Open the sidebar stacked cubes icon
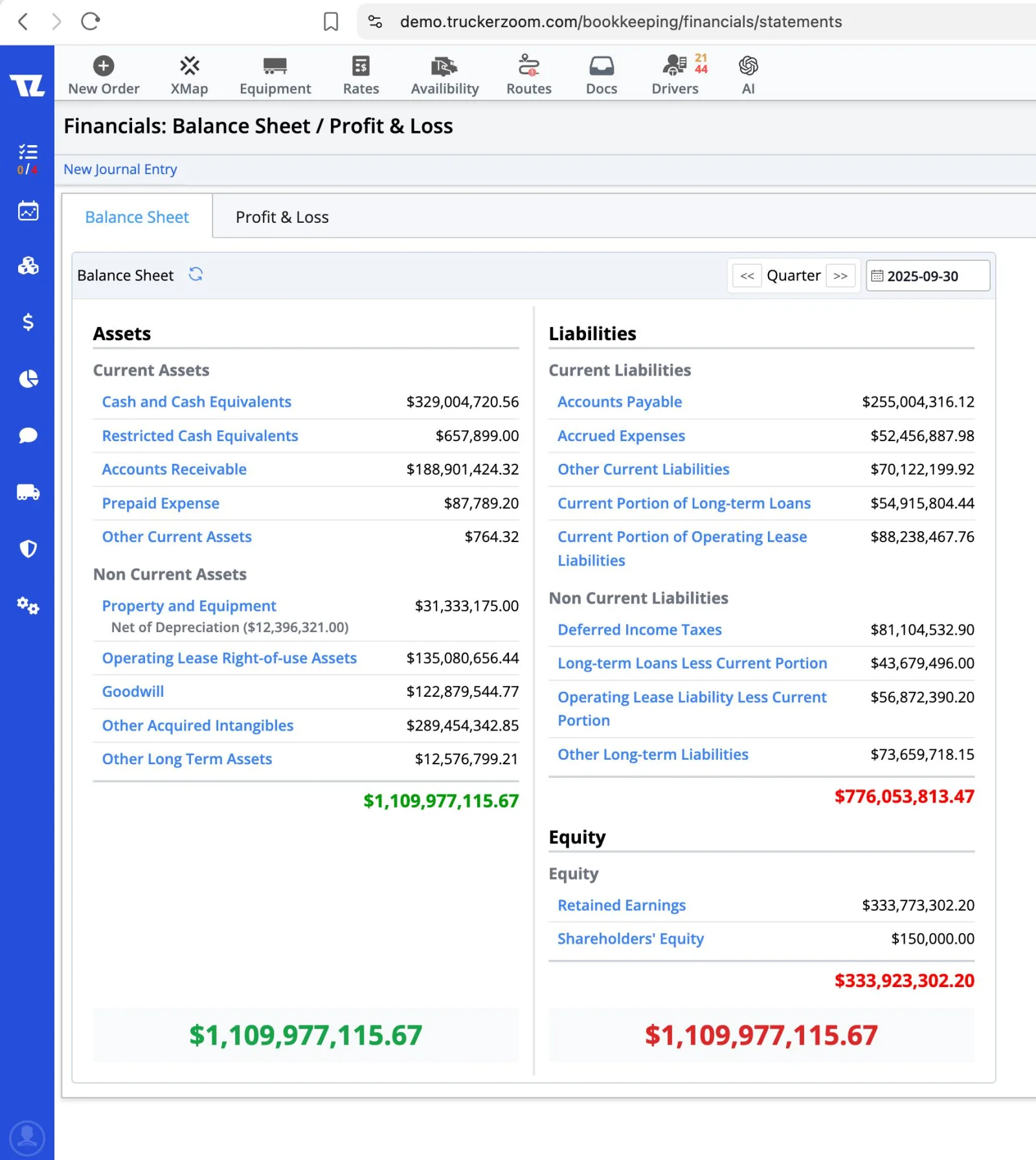Image resolution: width=1036 pixels, height=1160 pixels. [x=28, y=266]
